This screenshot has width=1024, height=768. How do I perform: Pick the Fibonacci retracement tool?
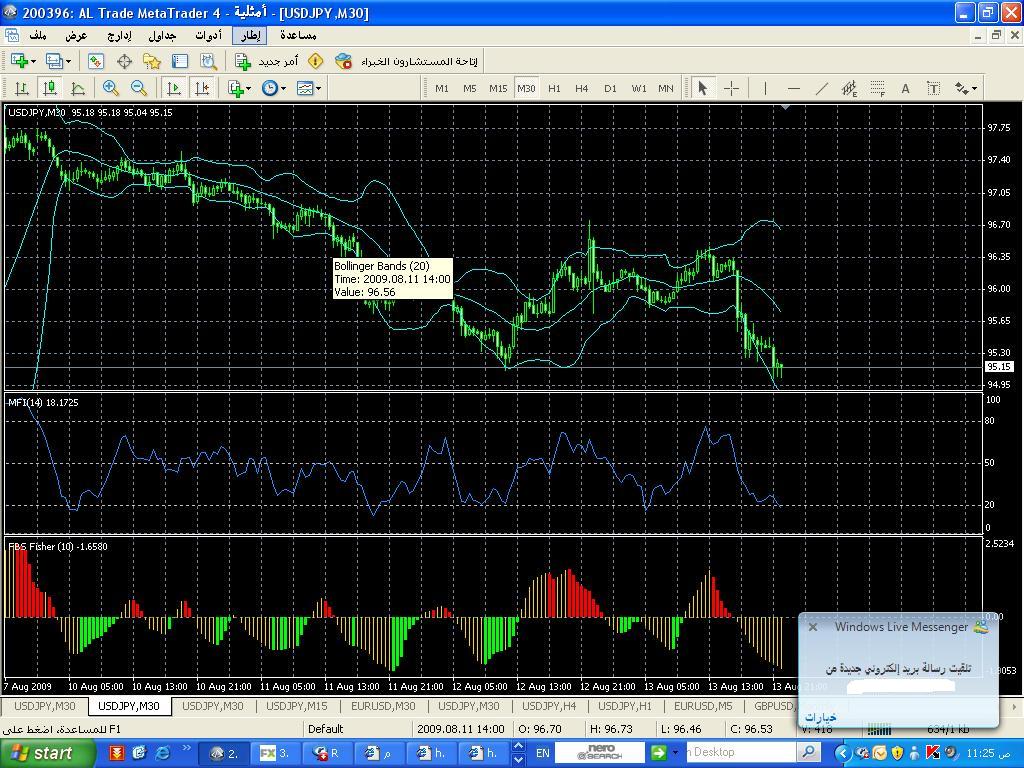click(877, 88)
